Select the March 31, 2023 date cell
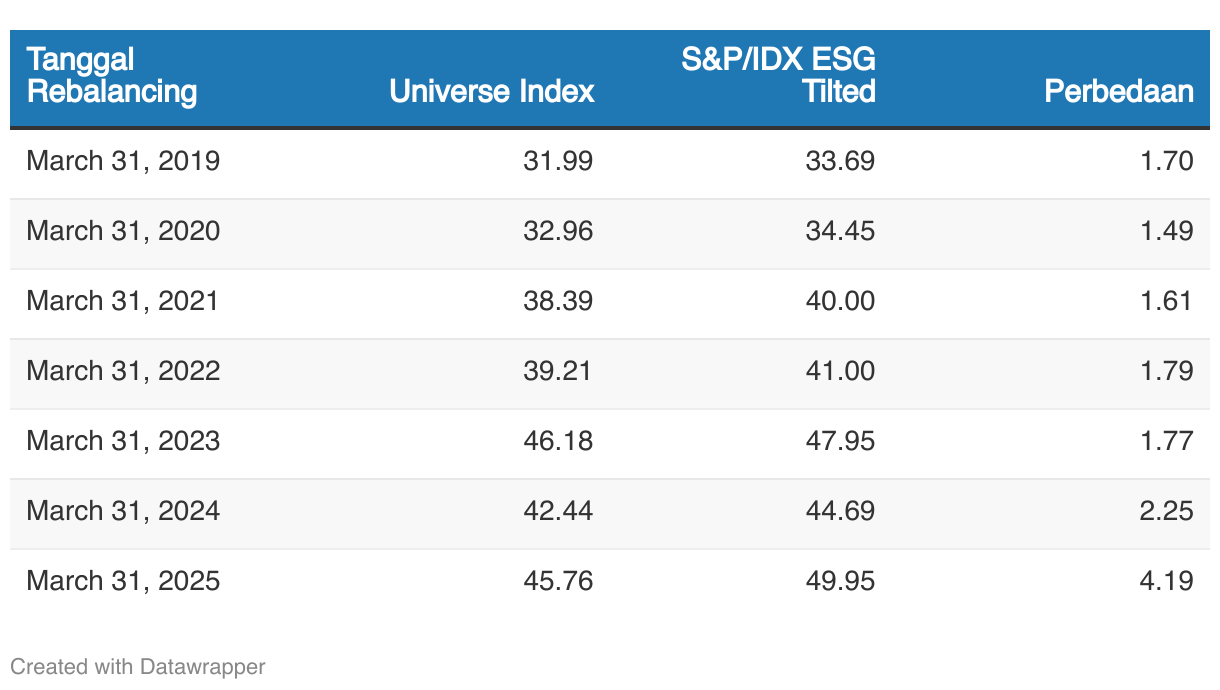Screen dimensions: 1220x690 coord(123,441)
